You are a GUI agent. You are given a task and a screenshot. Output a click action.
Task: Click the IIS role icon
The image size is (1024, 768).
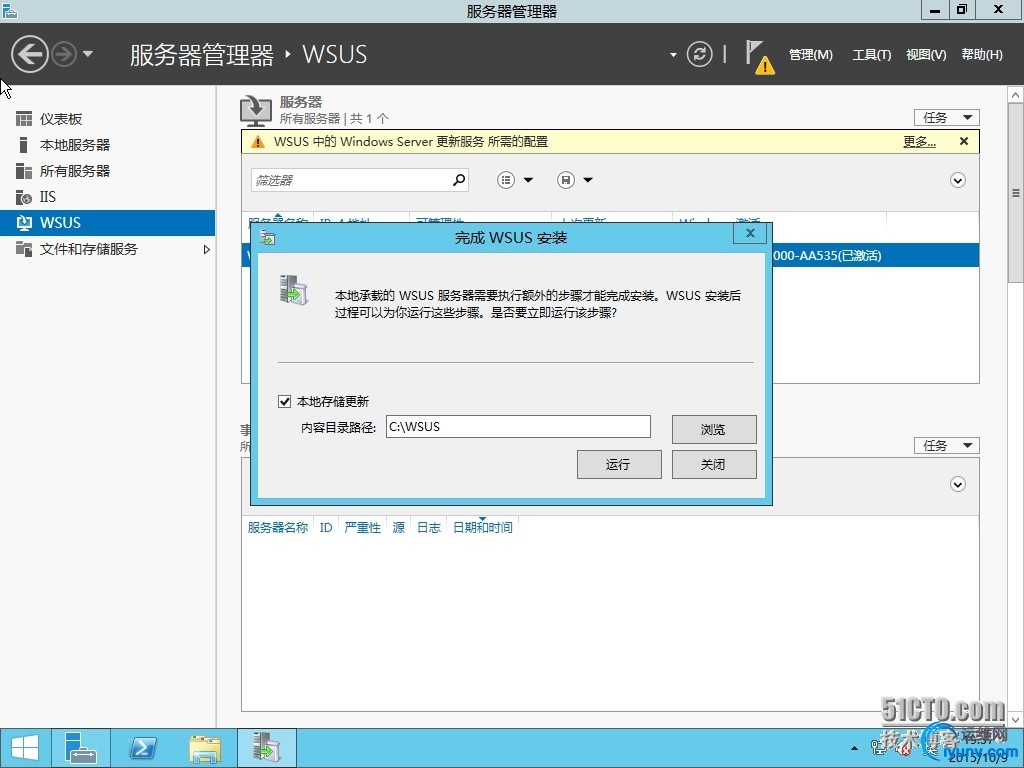[x=24, y=197]
